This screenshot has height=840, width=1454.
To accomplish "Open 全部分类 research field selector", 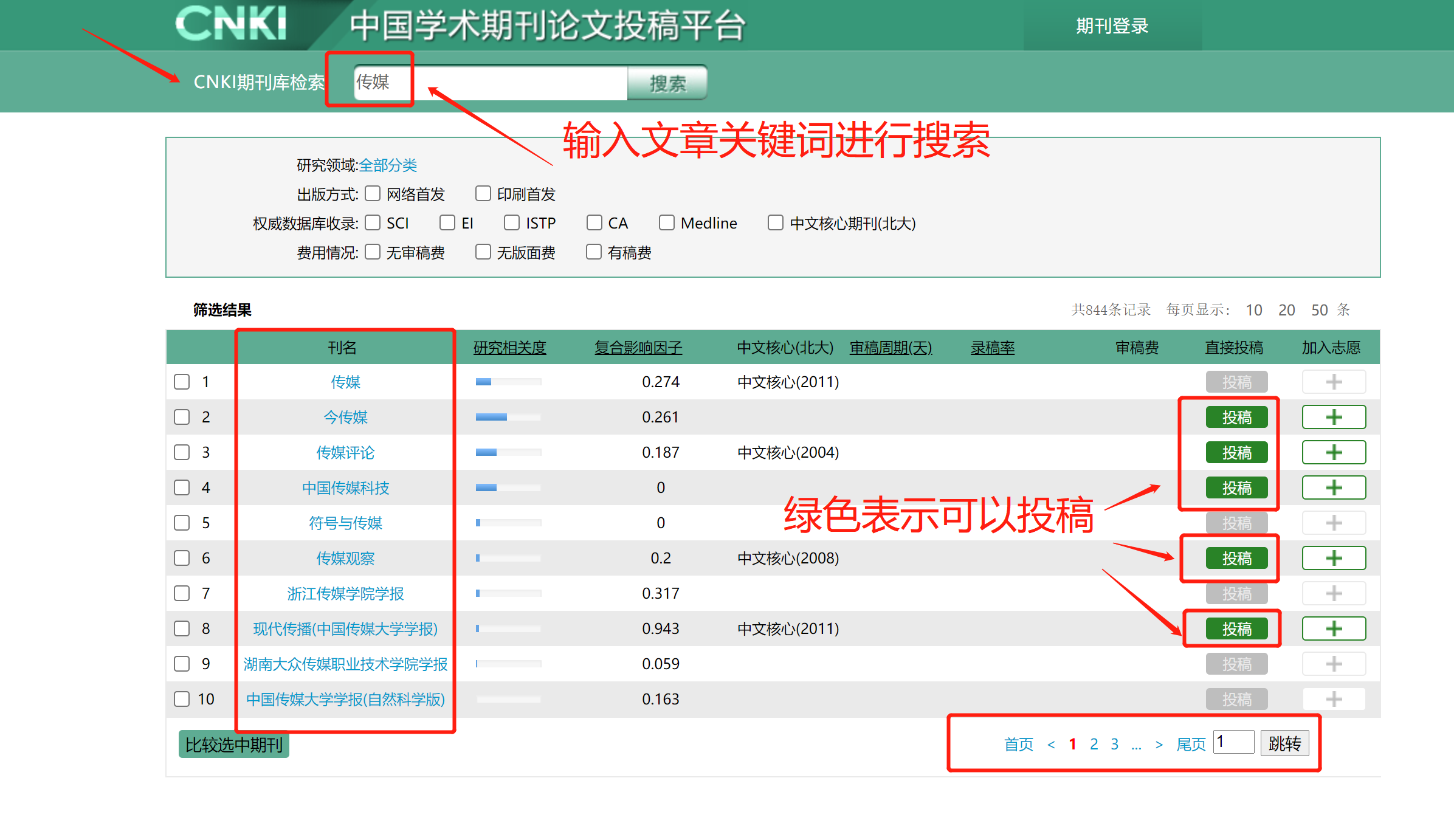I will click(388, 165).
